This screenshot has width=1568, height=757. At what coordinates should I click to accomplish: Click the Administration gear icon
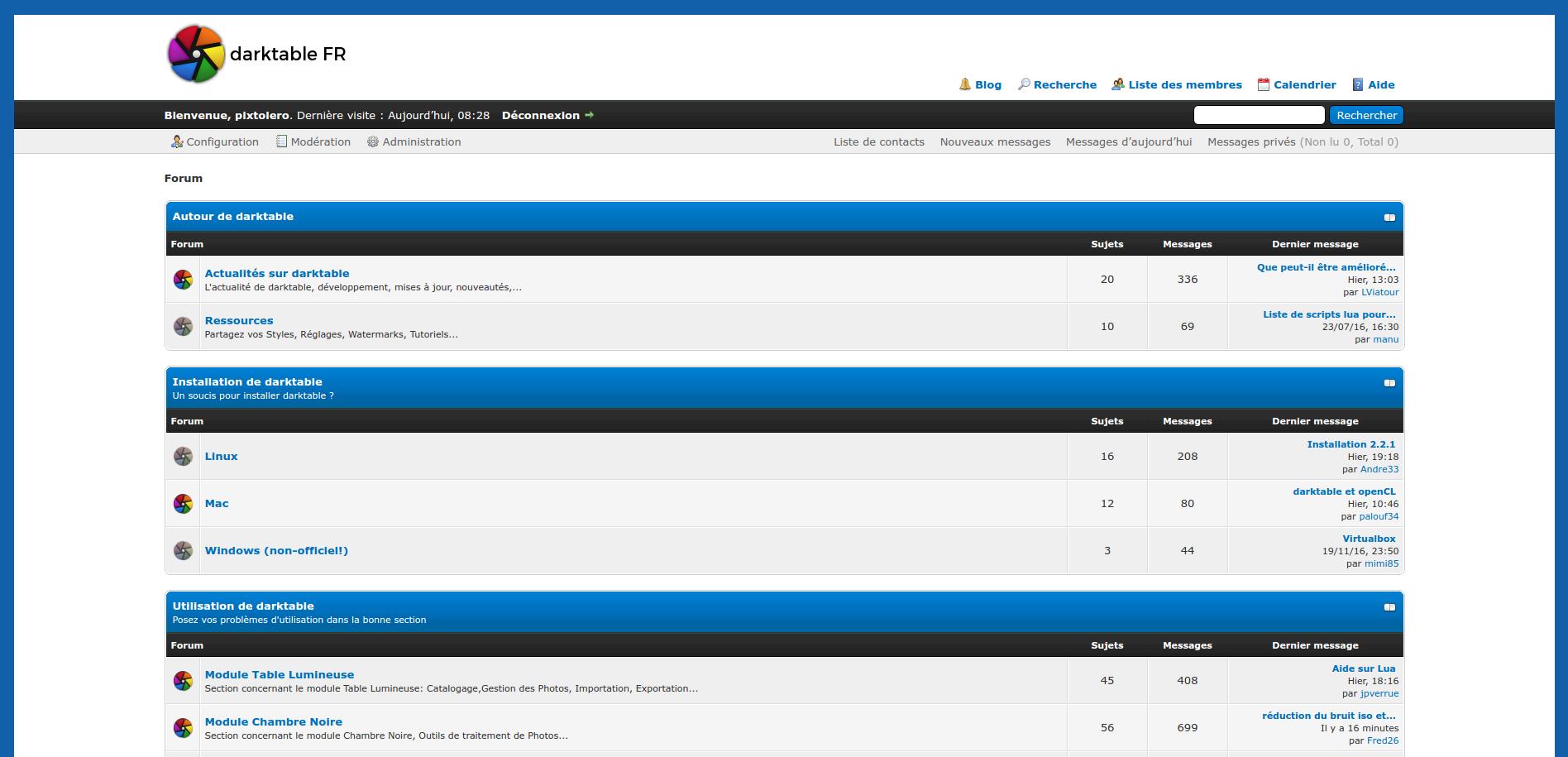[x=373, y=141]
